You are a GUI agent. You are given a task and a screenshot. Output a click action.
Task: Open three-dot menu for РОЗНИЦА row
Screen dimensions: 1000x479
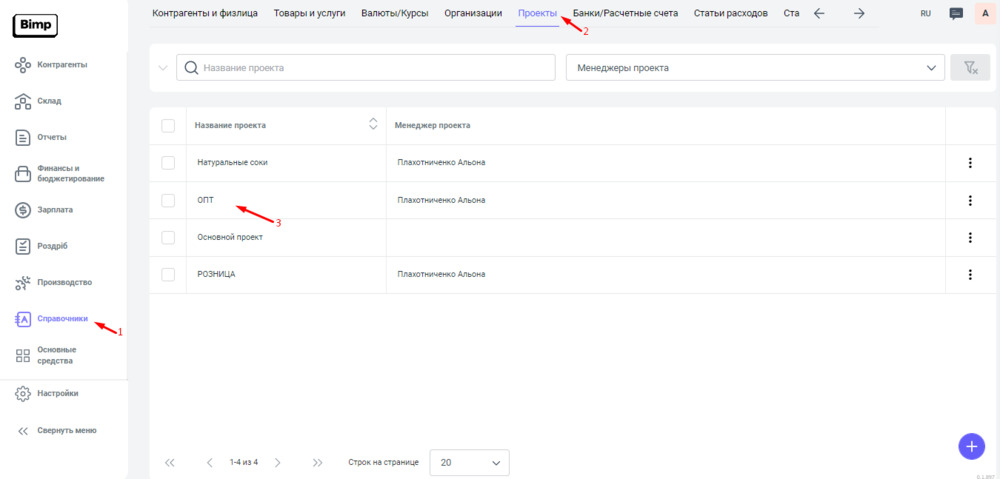(x=970, y=274)
